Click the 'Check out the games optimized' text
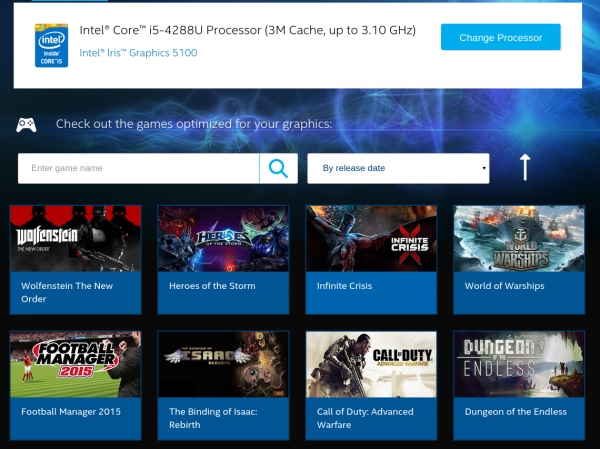 click(194, 124)
